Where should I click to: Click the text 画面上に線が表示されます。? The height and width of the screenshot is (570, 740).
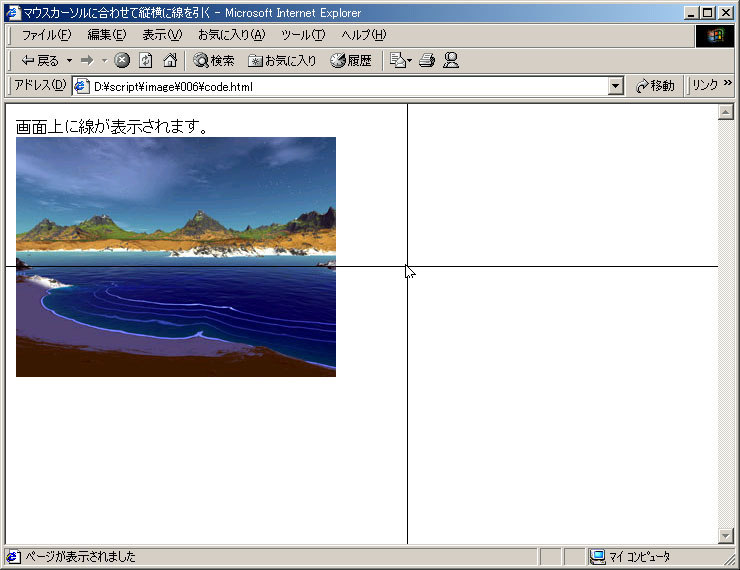[111, 126]
